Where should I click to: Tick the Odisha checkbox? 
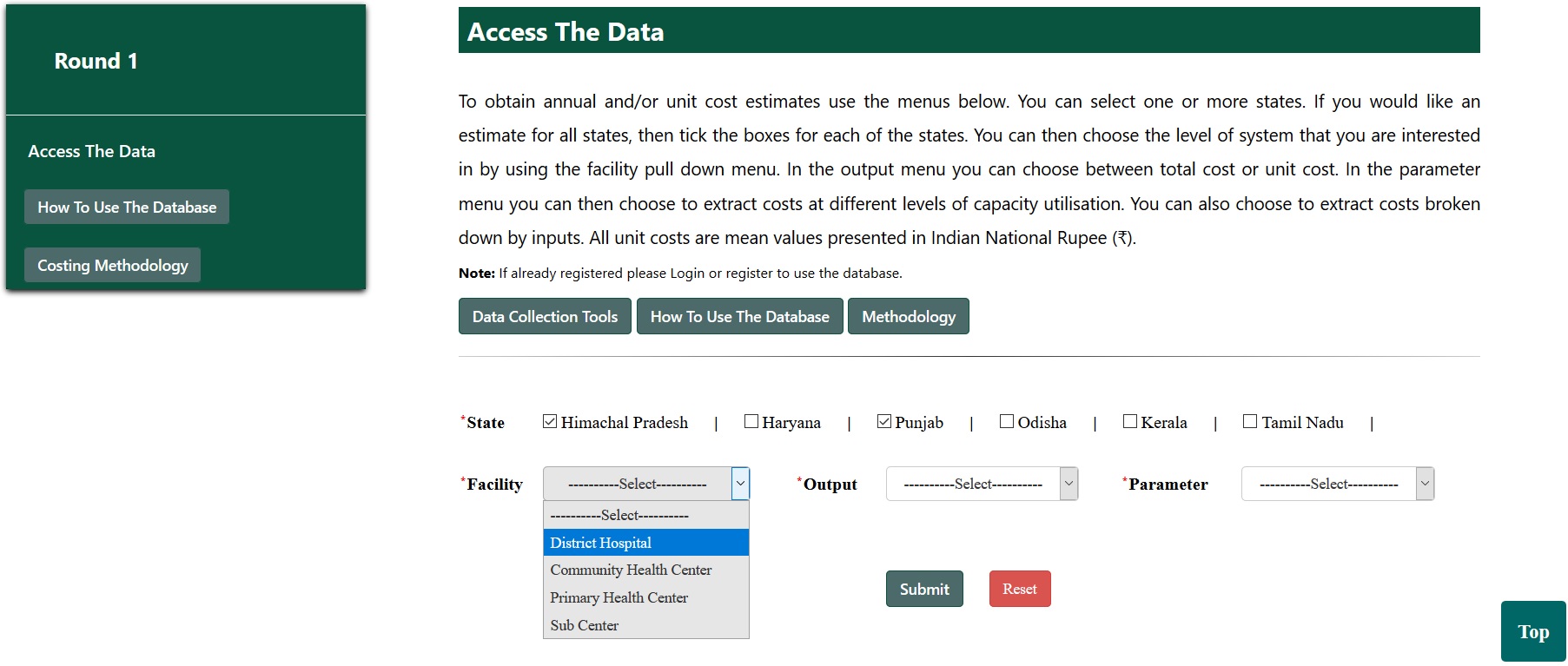(x=1007, y=421)
